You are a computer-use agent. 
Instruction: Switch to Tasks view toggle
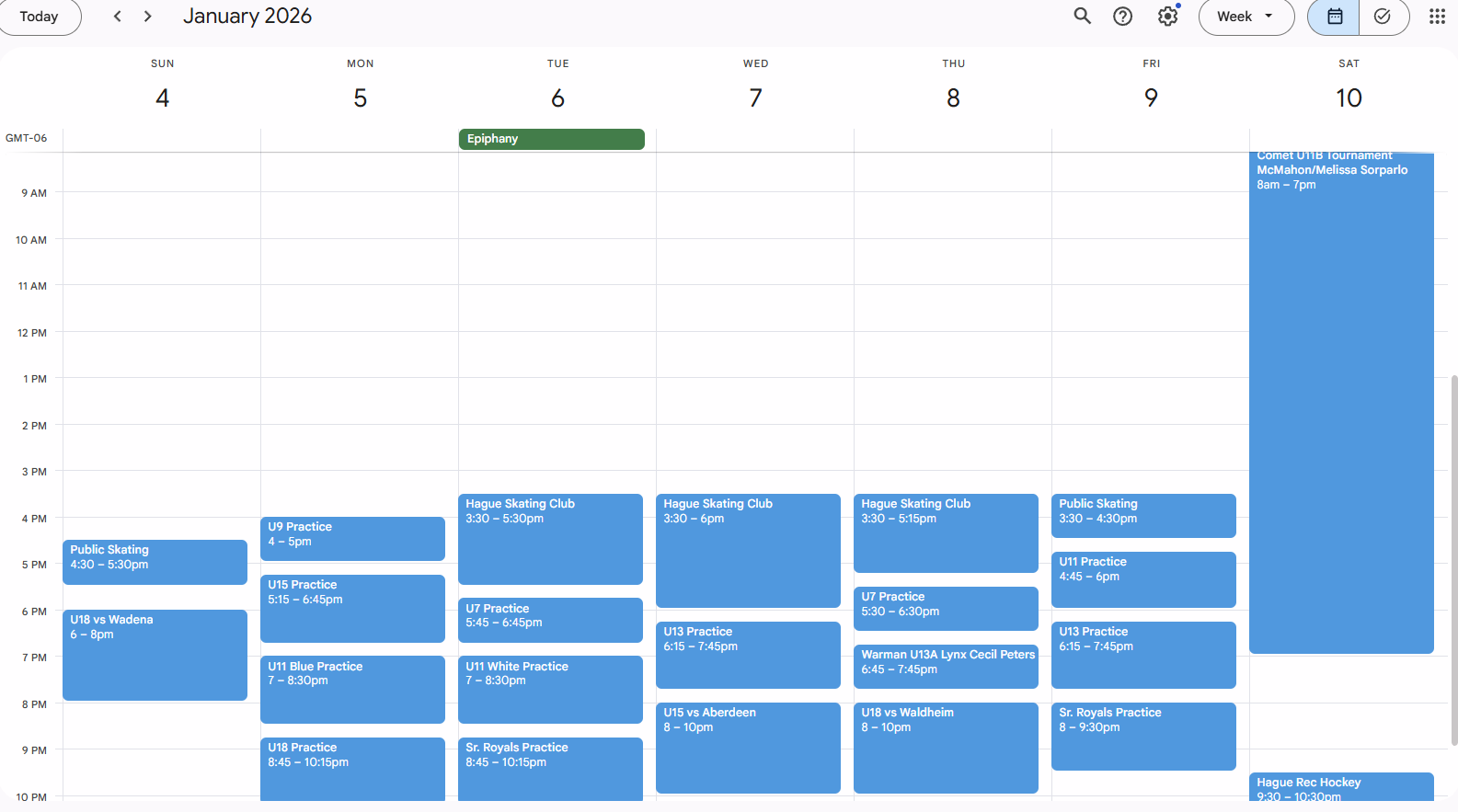[x=1382, y=17]
